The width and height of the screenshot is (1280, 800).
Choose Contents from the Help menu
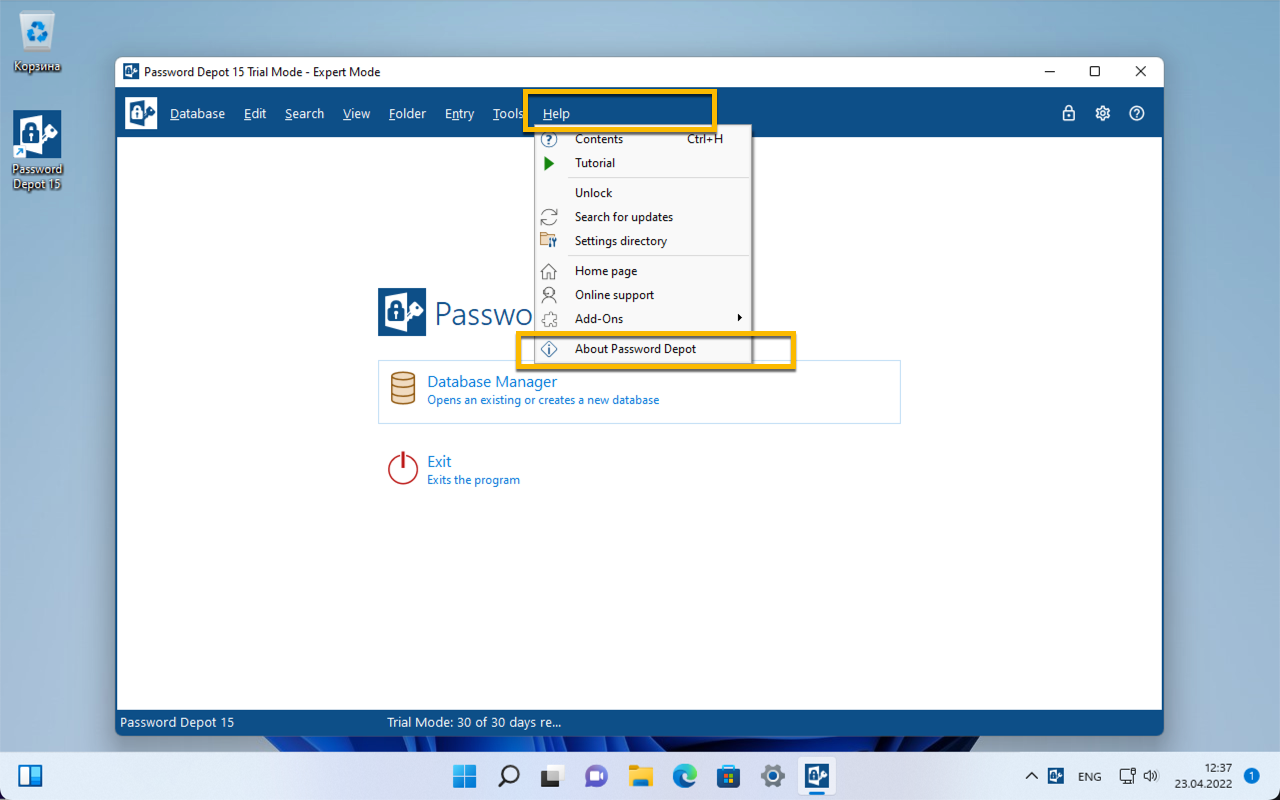tap(643, 140)
